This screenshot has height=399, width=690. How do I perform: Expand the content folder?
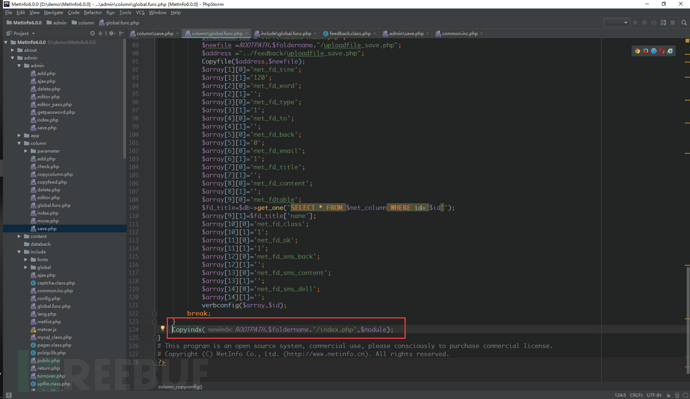(19, 236)
